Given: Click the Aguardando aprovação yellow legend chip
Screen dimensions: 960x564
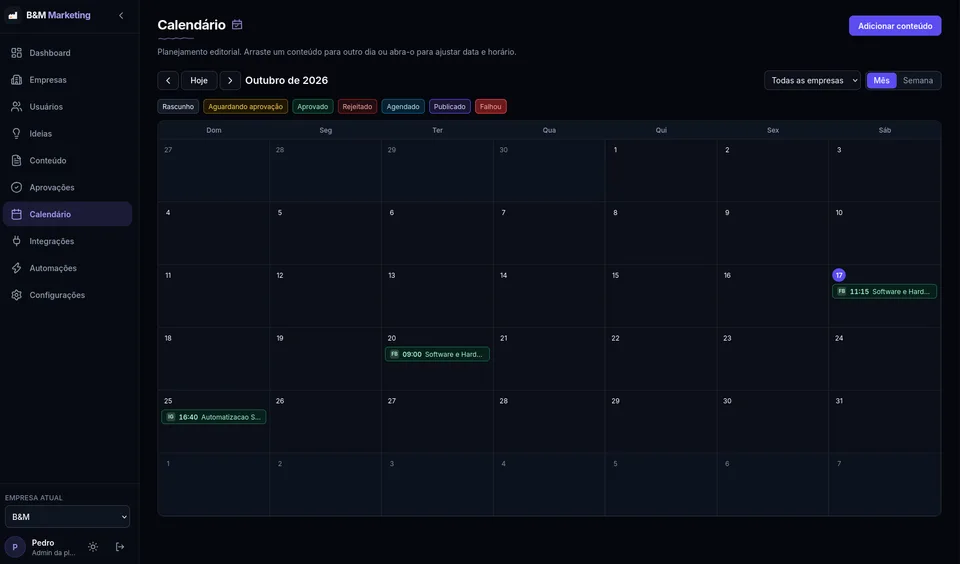Looking at the screenshot, I should tap(246, 107).
